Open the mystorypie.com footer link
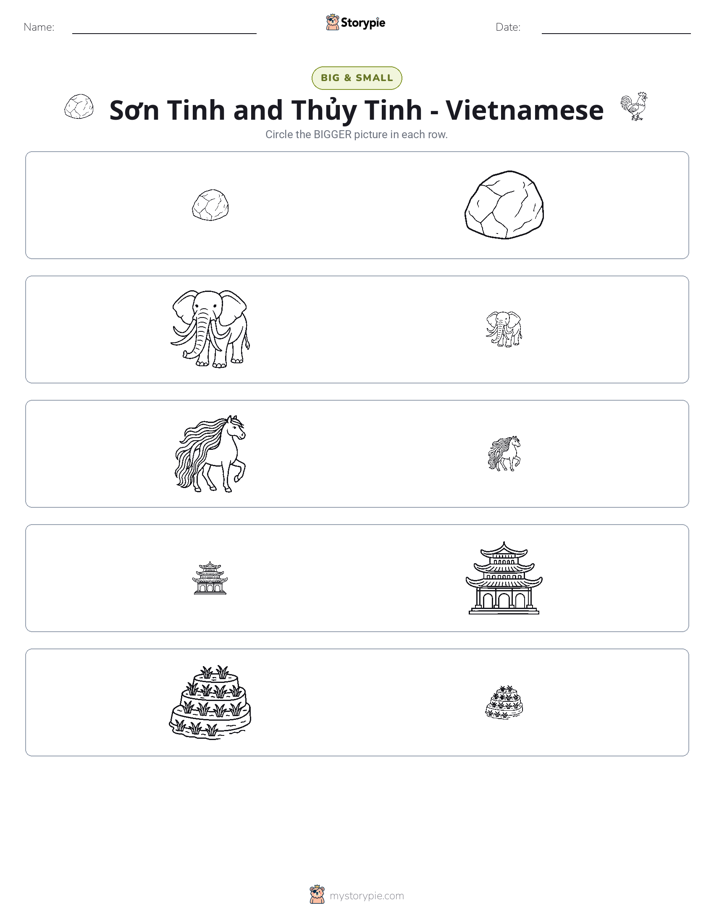The width and height of the screenshot is (714, 924). pyautogui.click(x=366, y=896)
